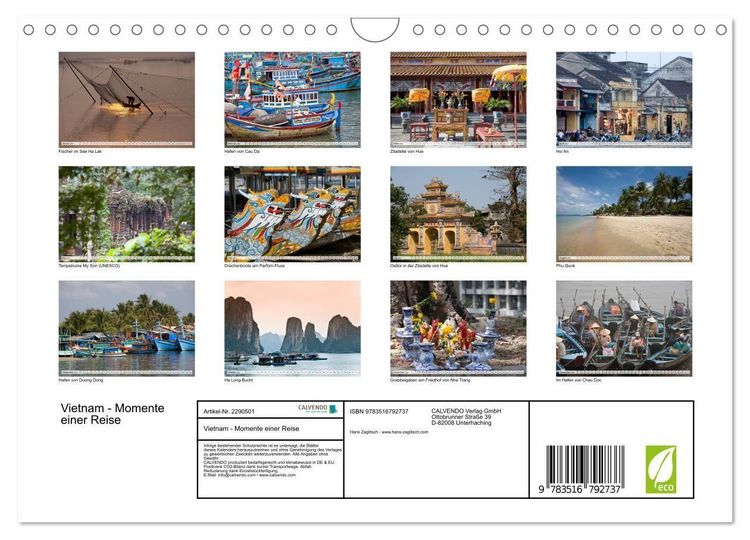Click the calendar hanging notch at top center
750x540 pixels.
(x=375, y=30)
